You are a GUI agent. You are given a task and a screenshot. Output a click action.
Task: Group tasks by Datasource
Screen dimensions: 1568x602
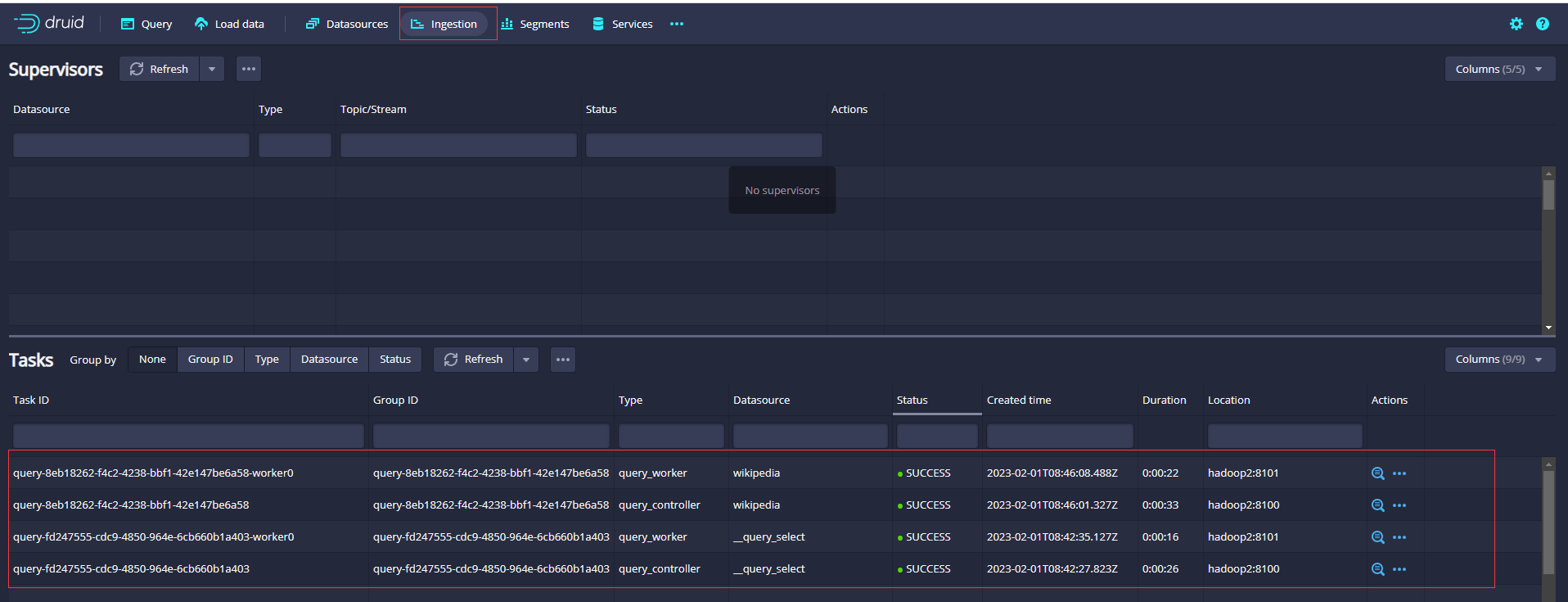(329, 359)
